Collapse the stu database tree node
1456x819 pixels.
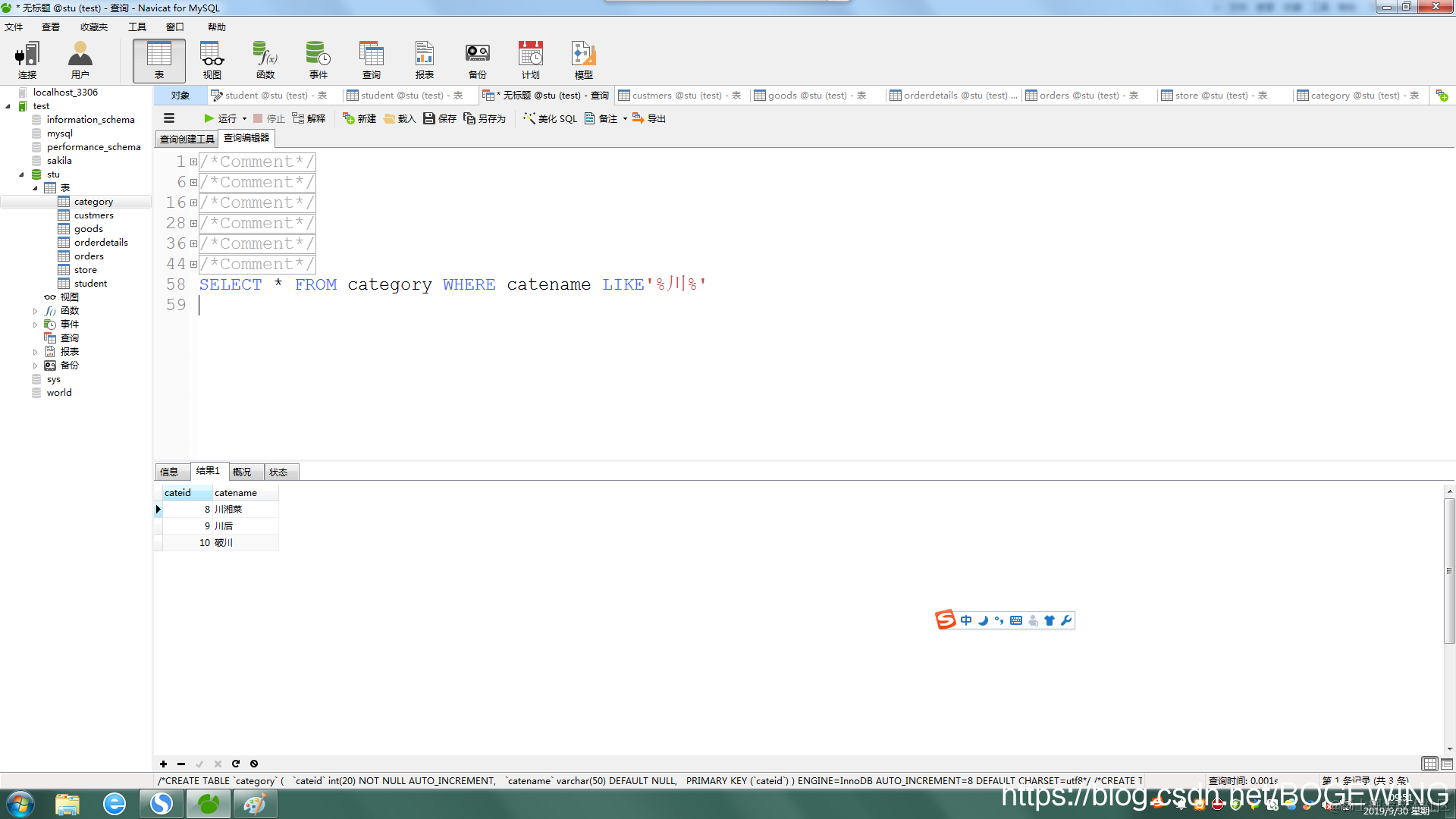coord(21,174)
